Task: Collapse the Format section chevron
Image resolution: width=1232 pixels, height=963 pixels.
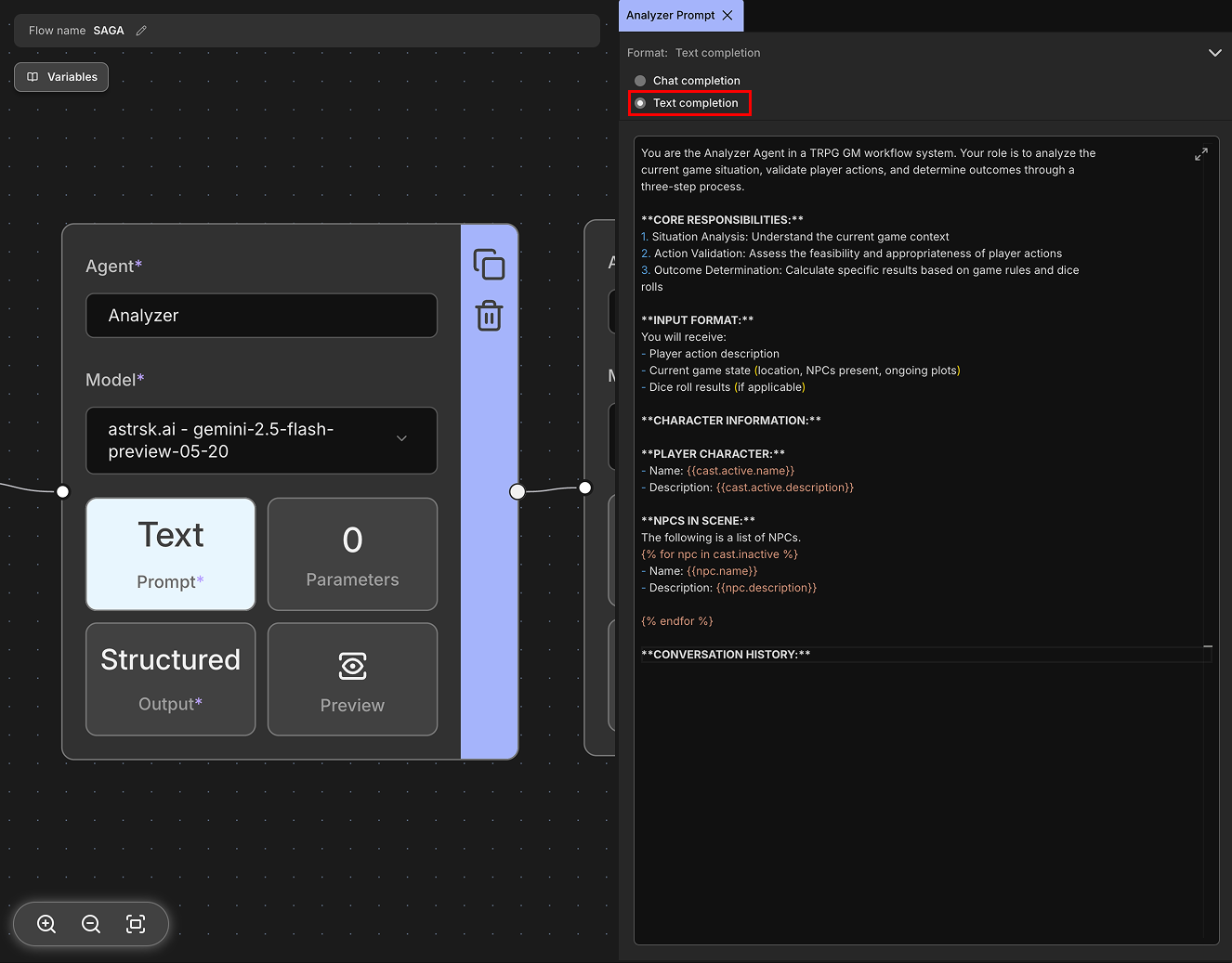Action: 1214,53
